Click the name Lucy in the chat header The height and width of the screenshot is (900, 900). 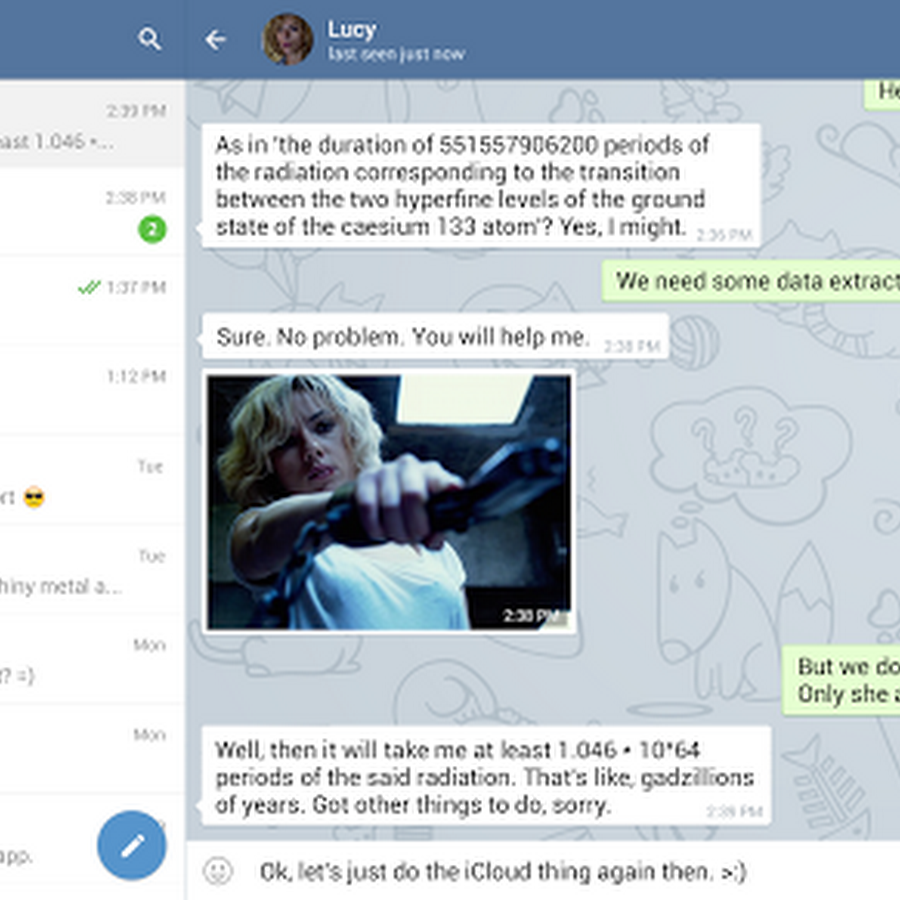click(351, 29)
